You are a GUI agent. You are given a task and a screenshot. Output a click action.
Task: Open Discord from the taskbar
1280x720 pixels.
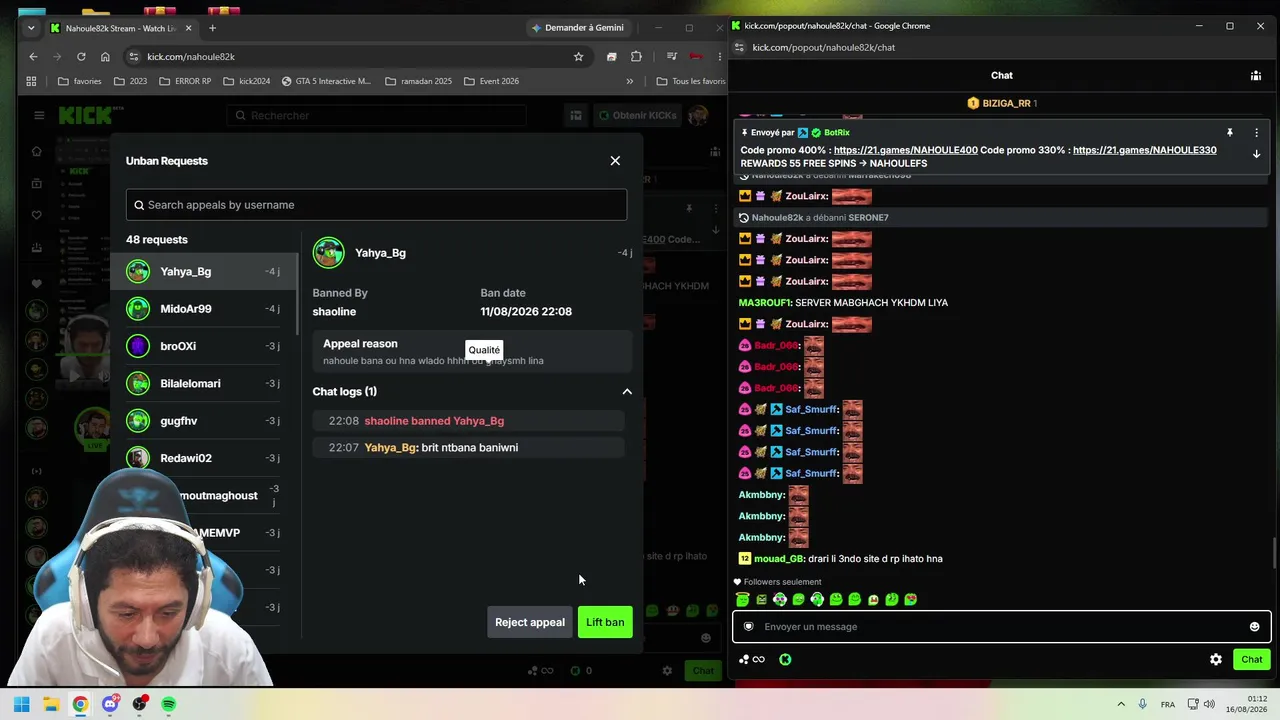110,705
